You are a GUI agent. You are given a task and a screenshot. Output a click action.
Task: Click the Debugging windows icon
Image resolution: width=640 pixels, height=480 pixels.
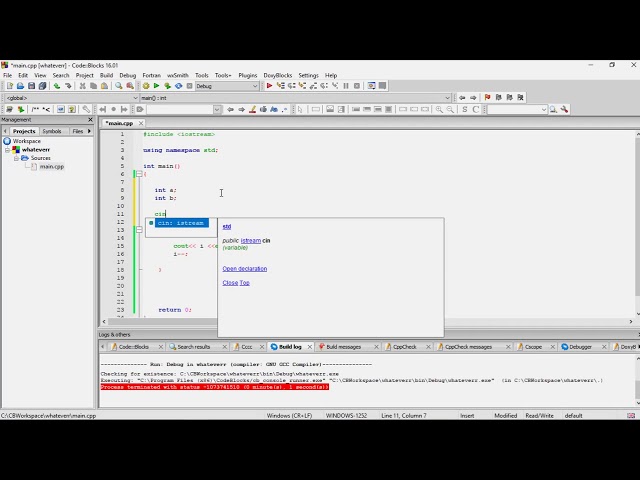point(371,86)
